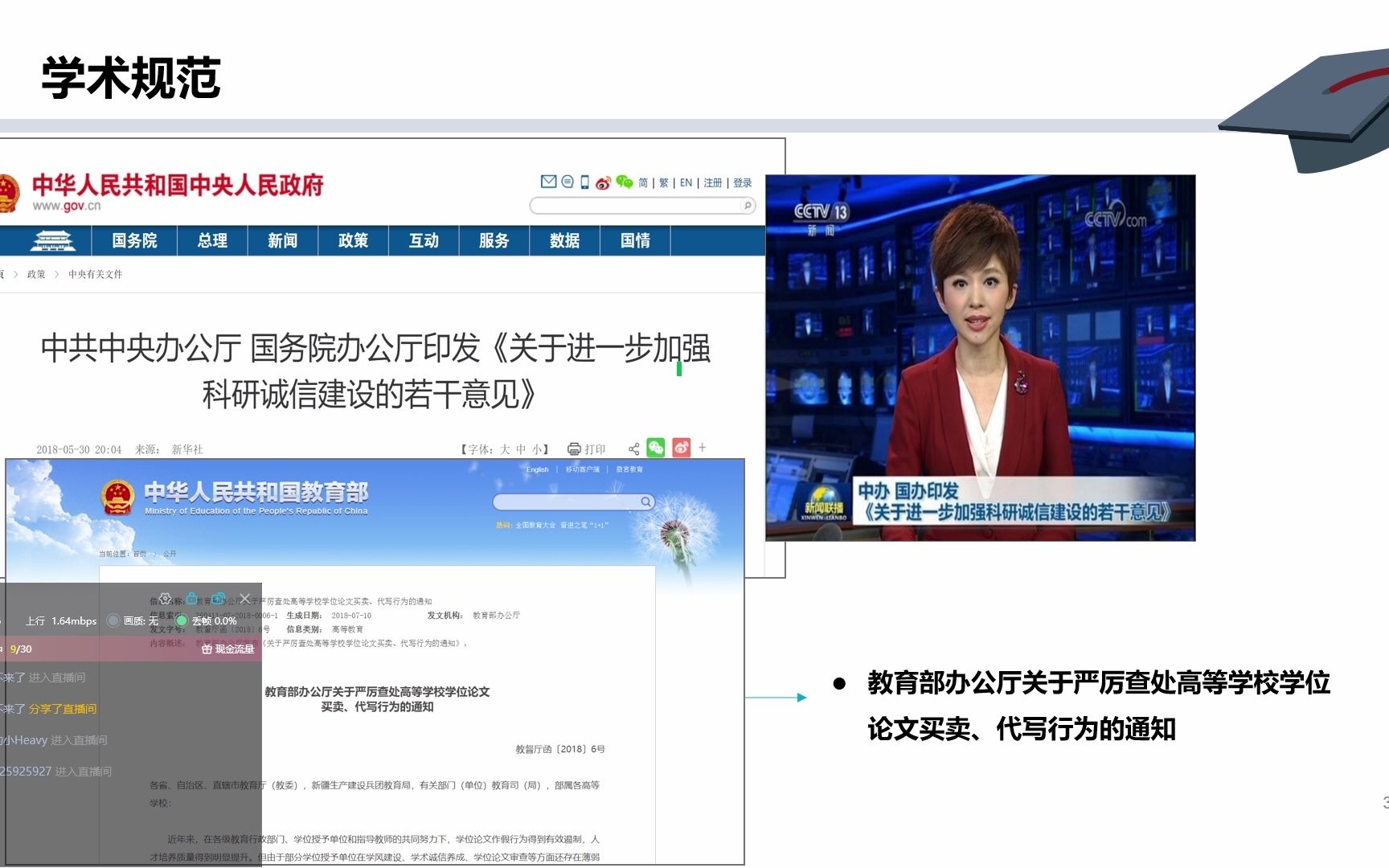Switch to the 国务院 tab

(133, 240)
